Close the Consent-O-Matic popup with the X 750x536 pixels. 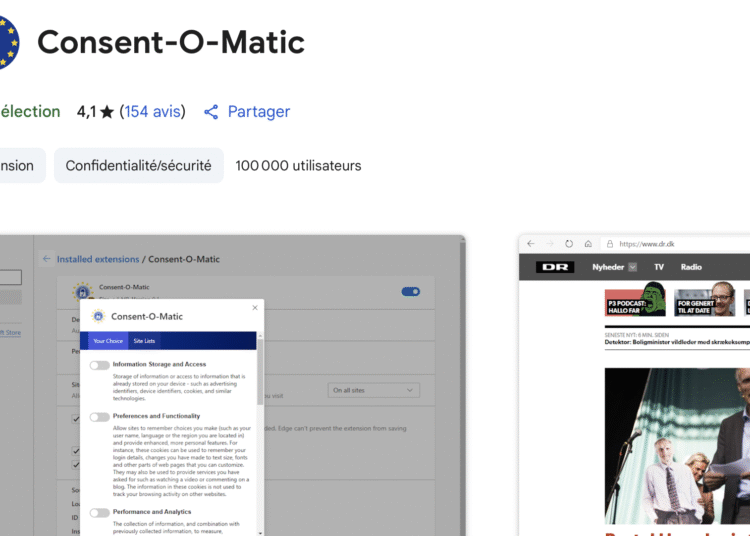(255, 307)
